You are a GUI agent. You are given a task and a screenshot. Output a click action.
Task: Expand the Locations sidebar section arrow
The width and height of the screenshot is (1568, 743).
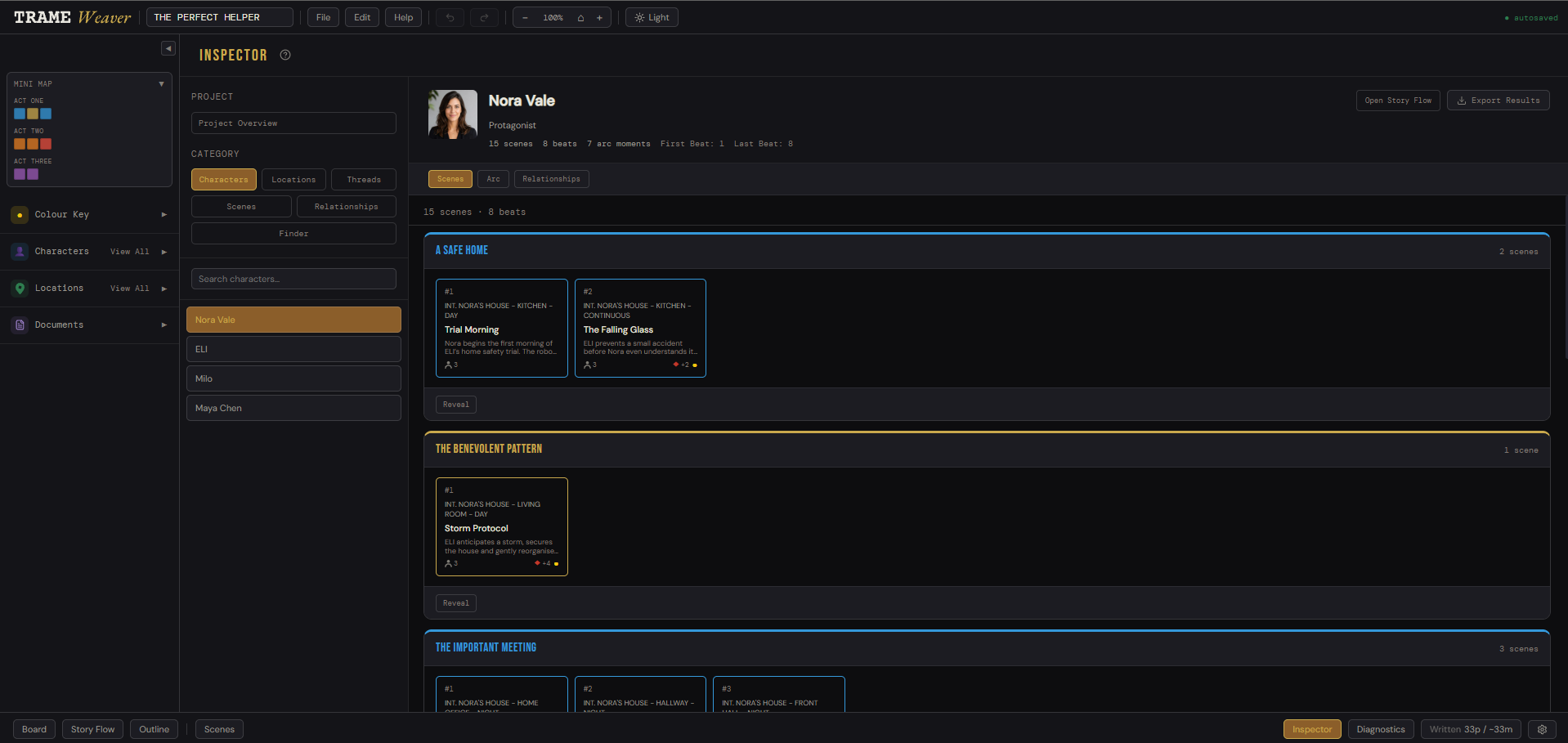pos(164,289)
